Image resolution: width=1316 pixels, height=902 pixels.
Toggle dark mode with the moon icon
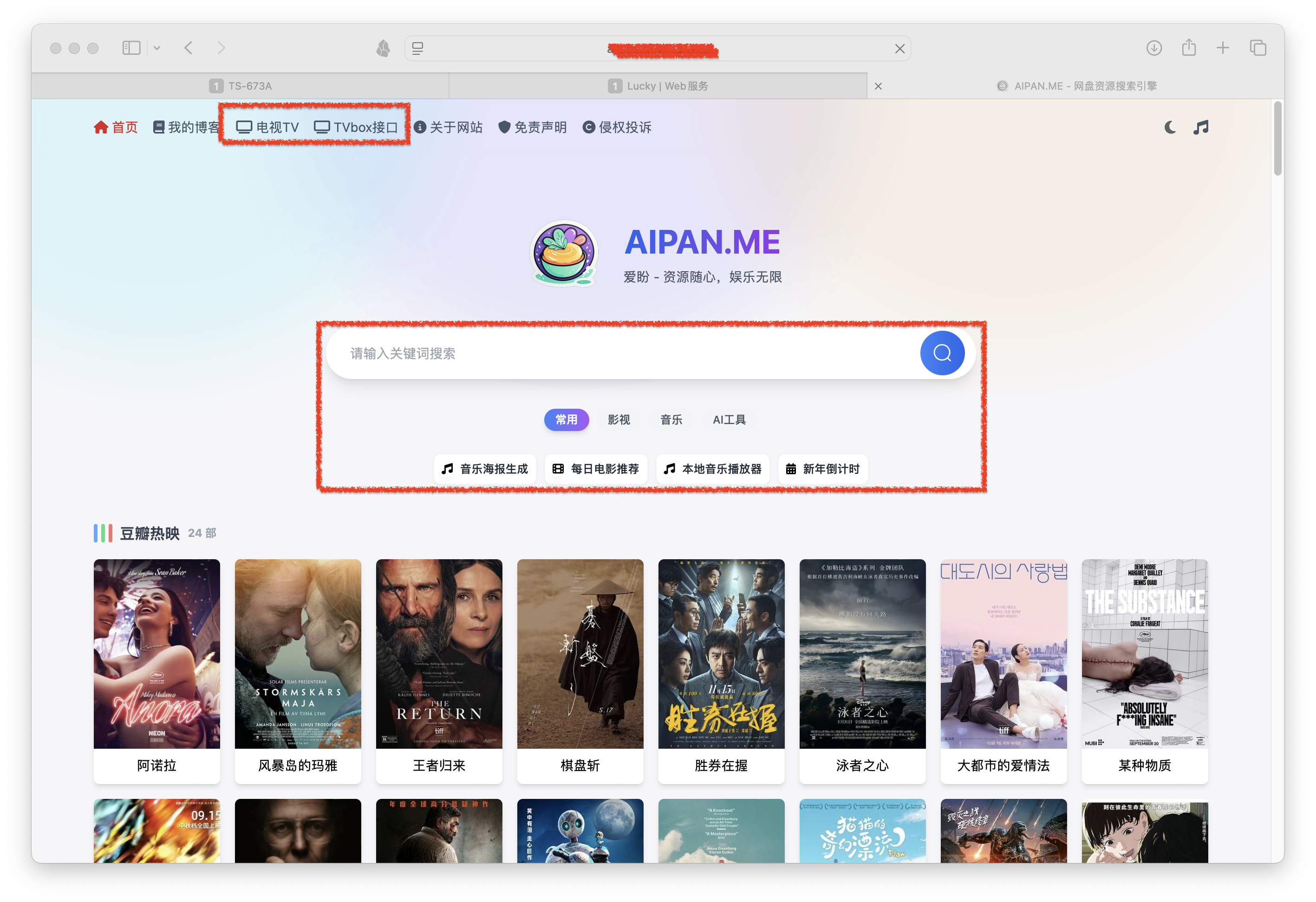coord(1169,127)
